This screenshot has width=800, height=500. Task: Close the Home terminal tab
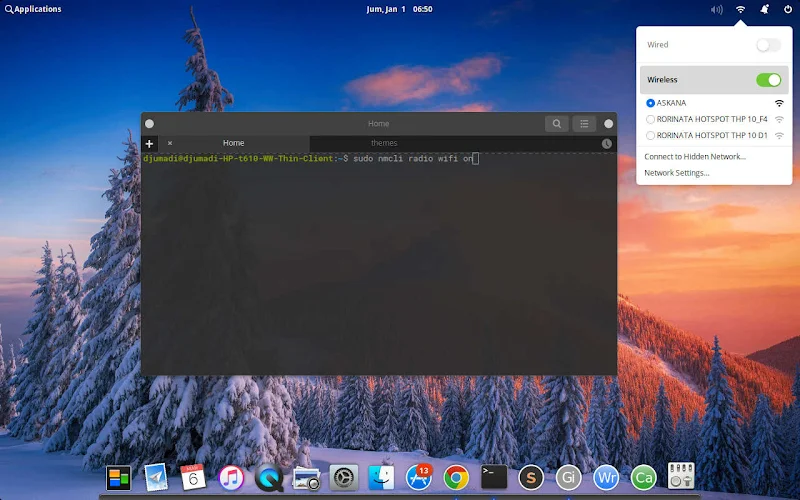(170, 143)
